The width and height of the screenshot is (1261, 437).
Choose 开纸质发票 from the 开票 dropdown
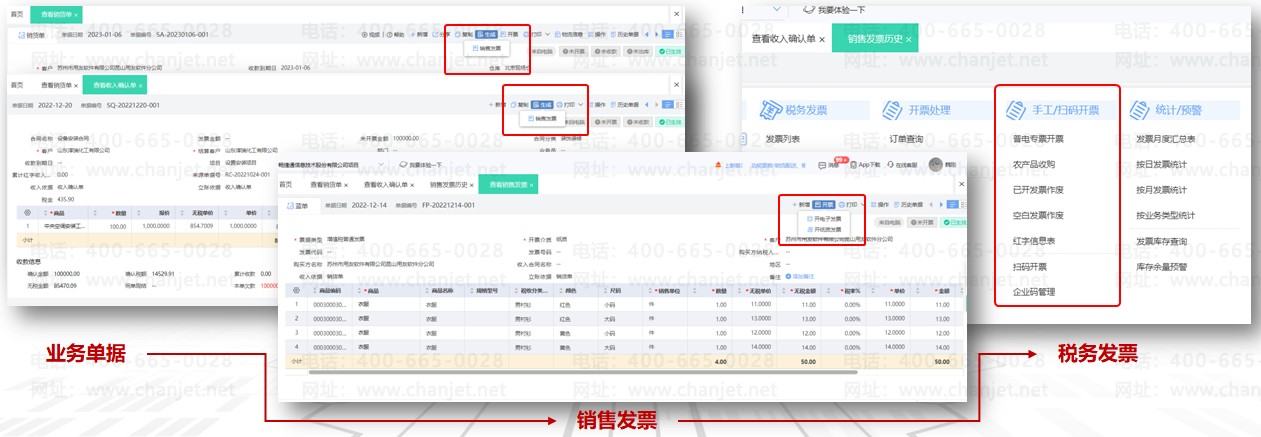click(825, 229)
